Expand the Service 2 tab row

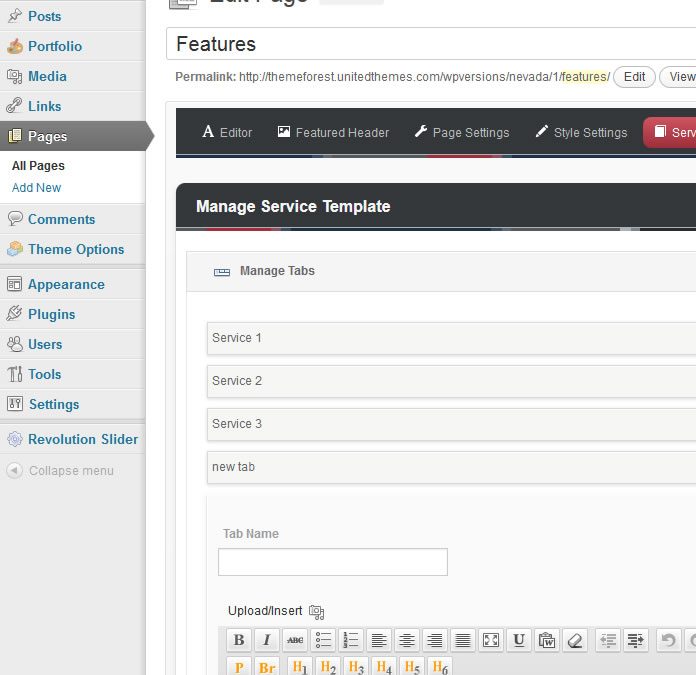450,381
